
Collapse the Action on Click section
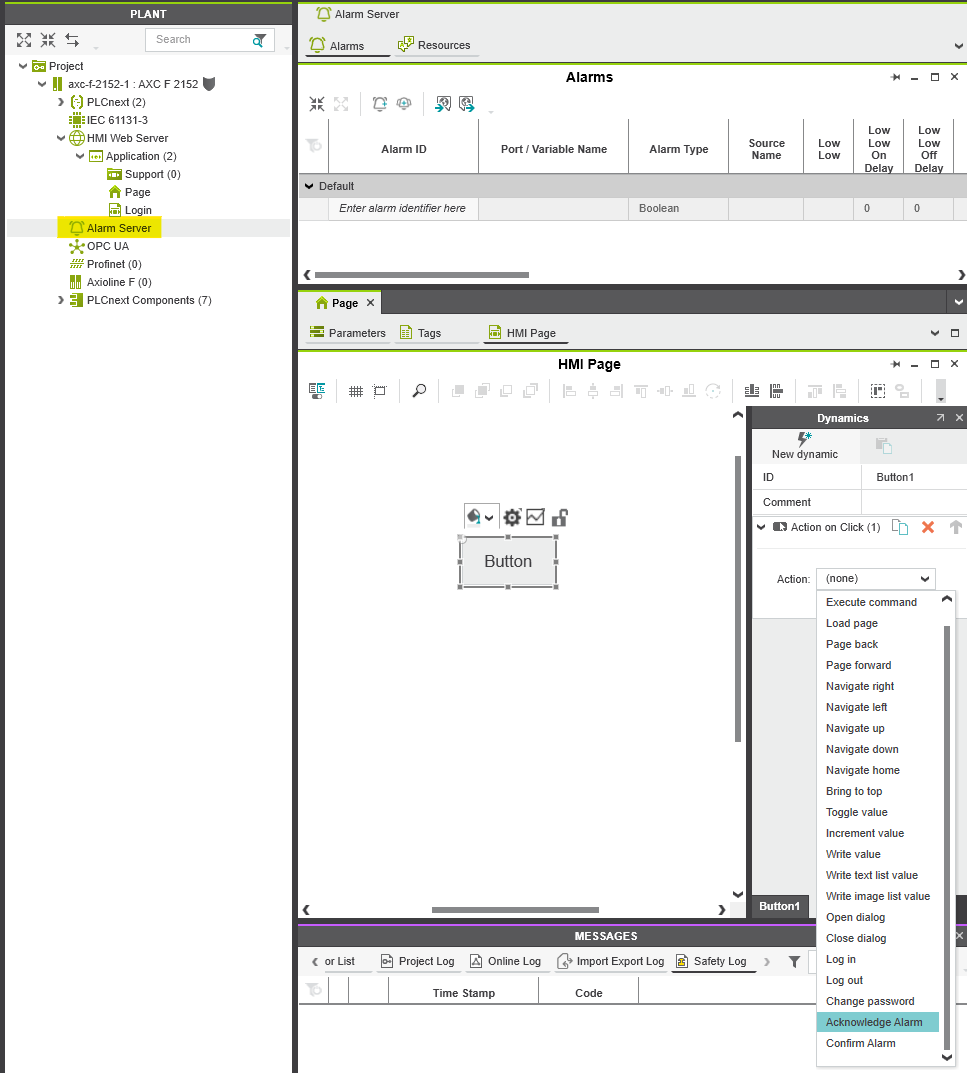761,527
